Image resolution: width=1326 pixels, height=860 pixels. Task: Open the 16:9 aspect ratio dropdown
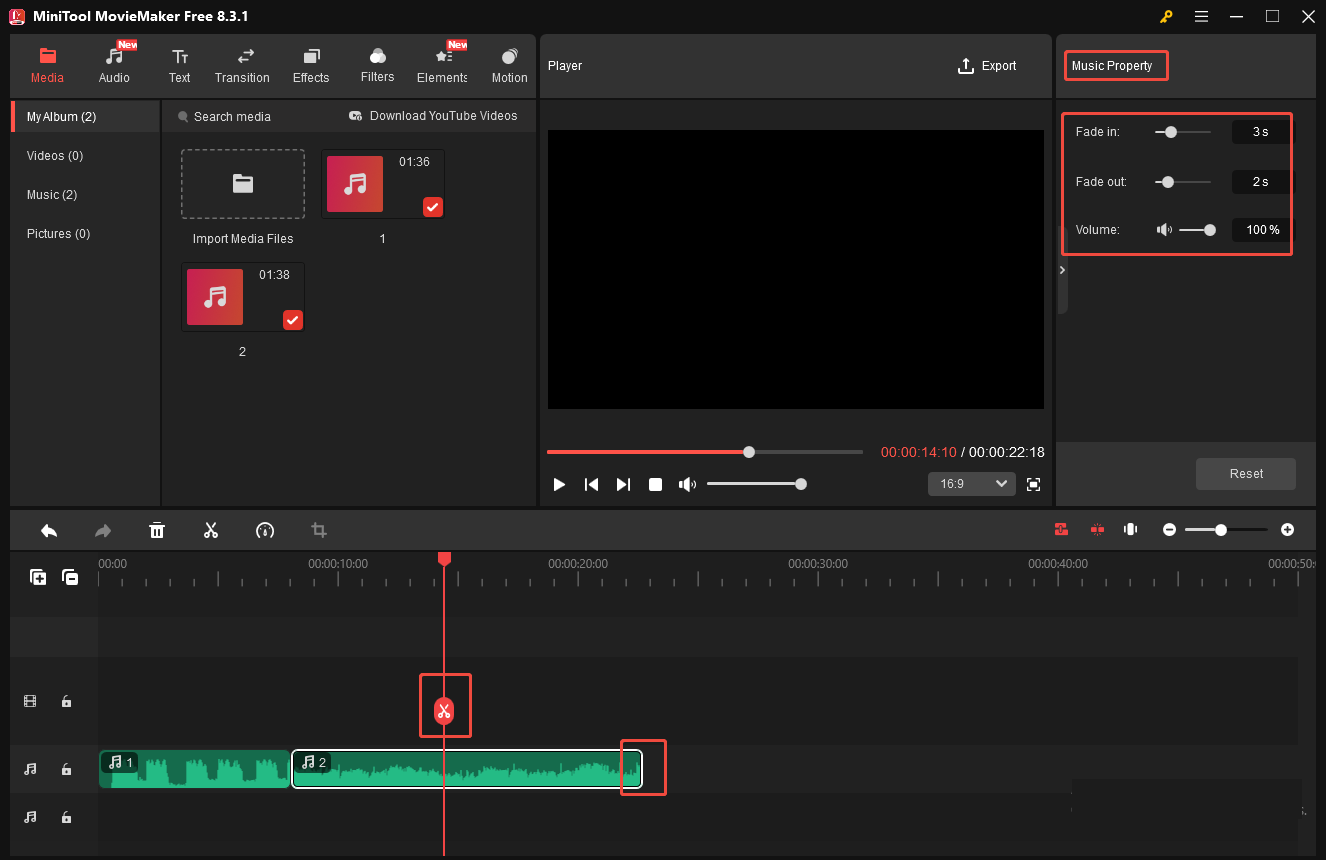[x=971, y=483]
